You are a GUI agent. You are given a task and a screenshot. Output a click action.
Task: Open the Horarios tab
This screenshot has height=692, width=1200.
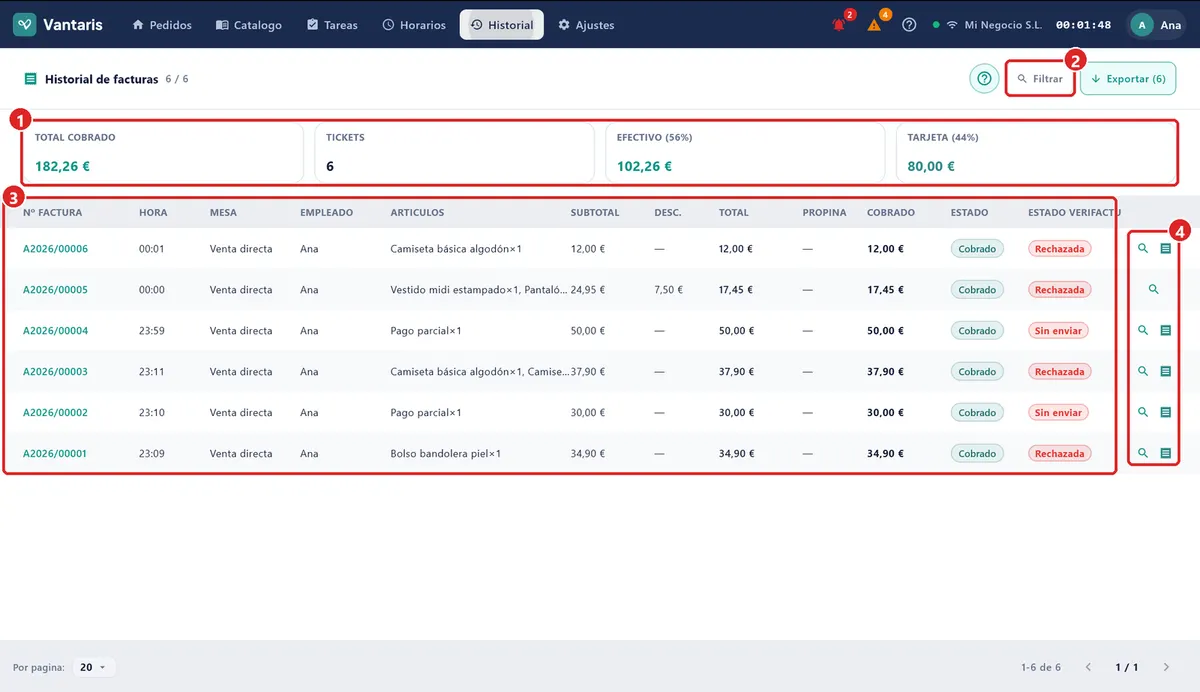(x=414, y=25)
